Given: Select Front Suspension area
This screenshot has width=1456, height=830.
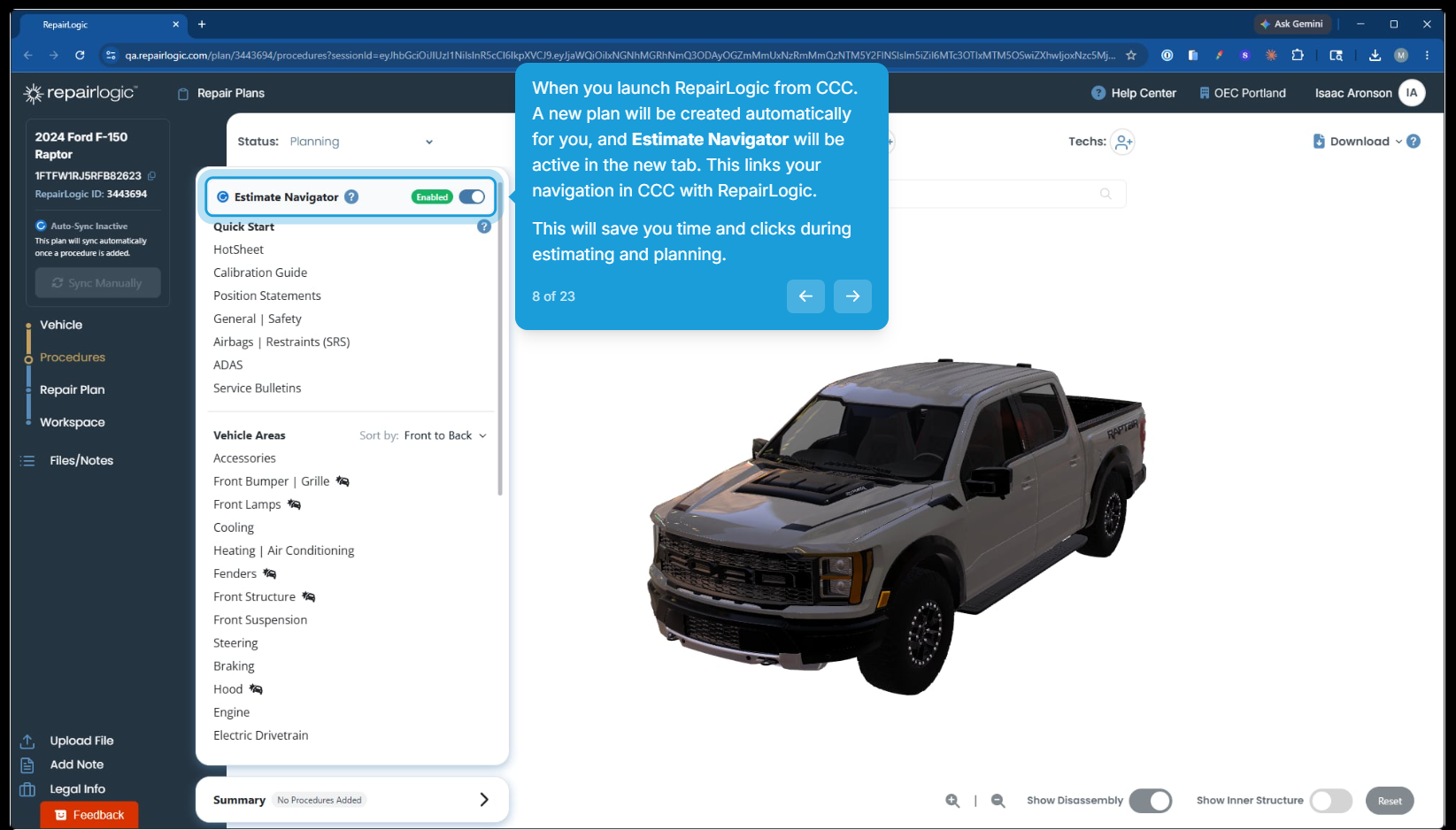Looking at the screenshot, I should [x=260, y=620].
